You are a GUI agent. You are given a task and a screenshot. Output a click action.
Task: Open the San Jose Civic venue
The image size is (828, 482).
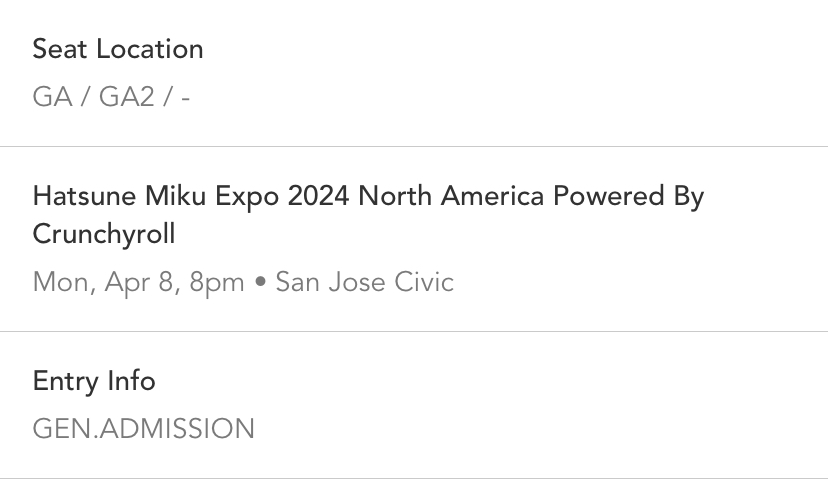[x=364, y=282]
